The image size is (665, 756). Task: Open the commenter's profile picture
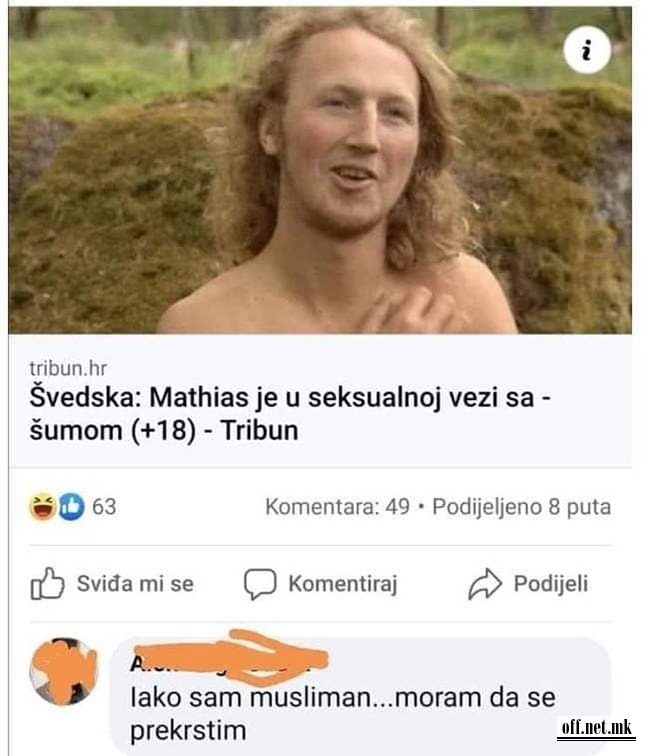point(64,671)
